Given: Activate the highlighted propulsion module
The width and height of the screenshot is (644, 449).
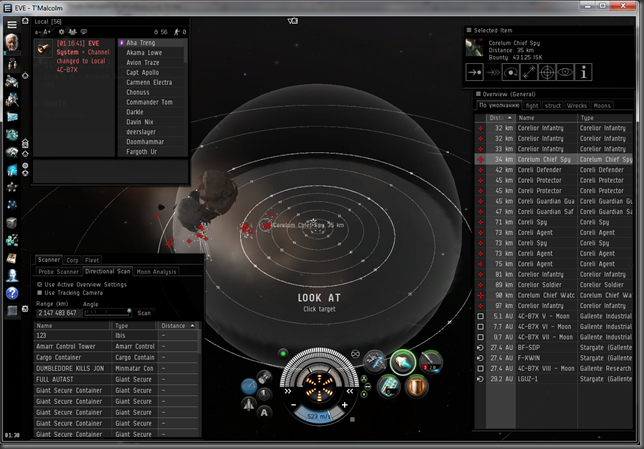Looking at the screenshot, I should (x=403, y=362).
